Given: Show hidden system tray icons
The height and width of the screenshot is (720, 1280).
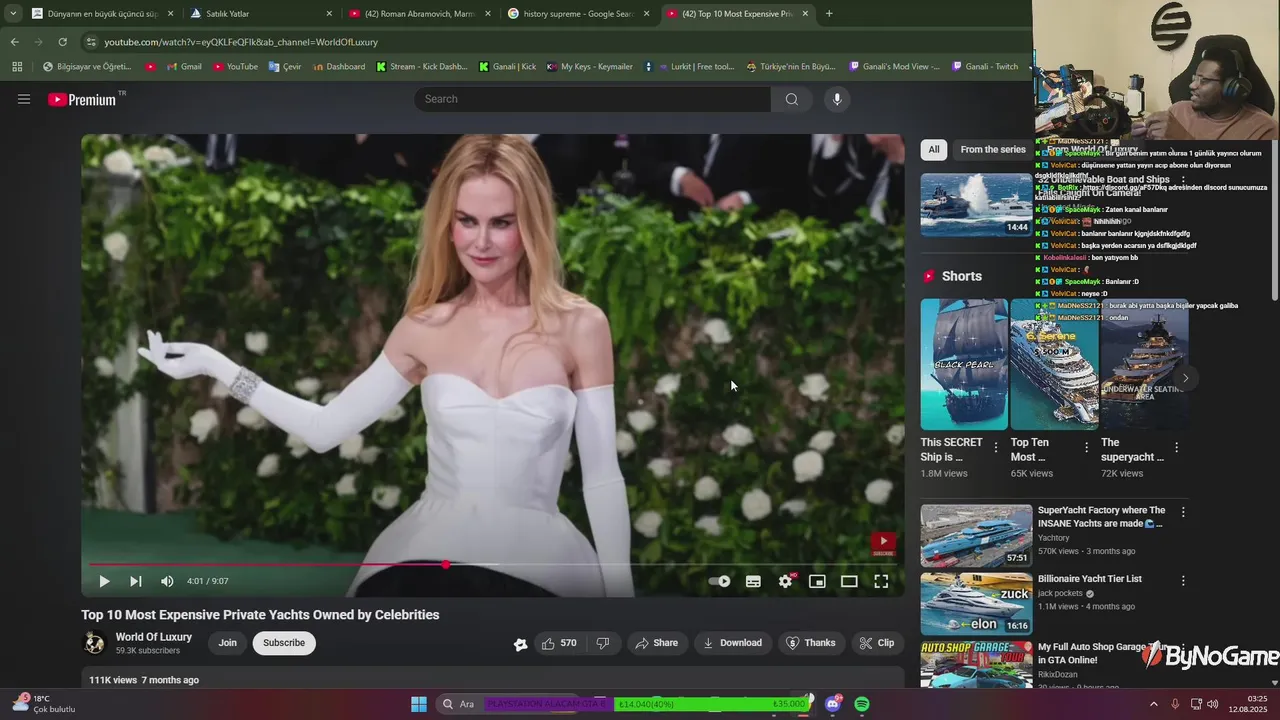Looking at the screenshot, I should pos(1153,704).
